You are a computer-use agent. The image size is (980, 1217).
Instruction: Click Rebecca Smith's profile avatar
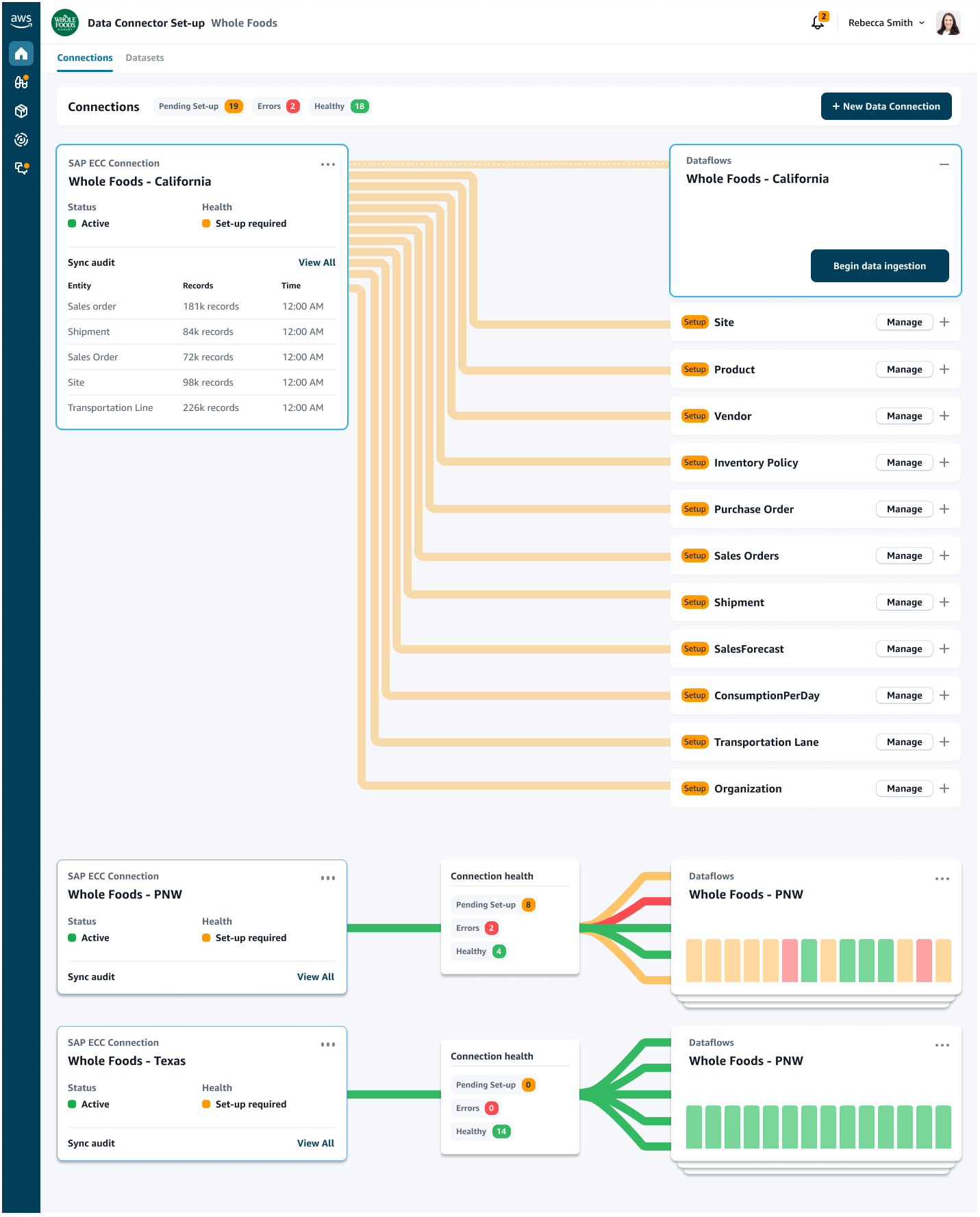948,23
